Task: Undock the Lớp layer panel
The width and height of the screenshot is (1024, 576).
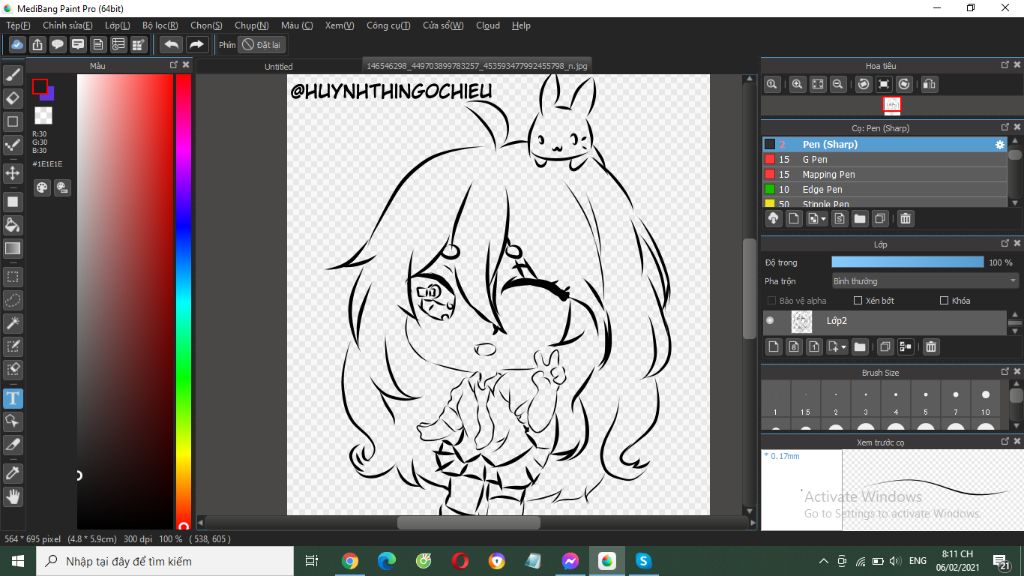Action: [1004, 243]
